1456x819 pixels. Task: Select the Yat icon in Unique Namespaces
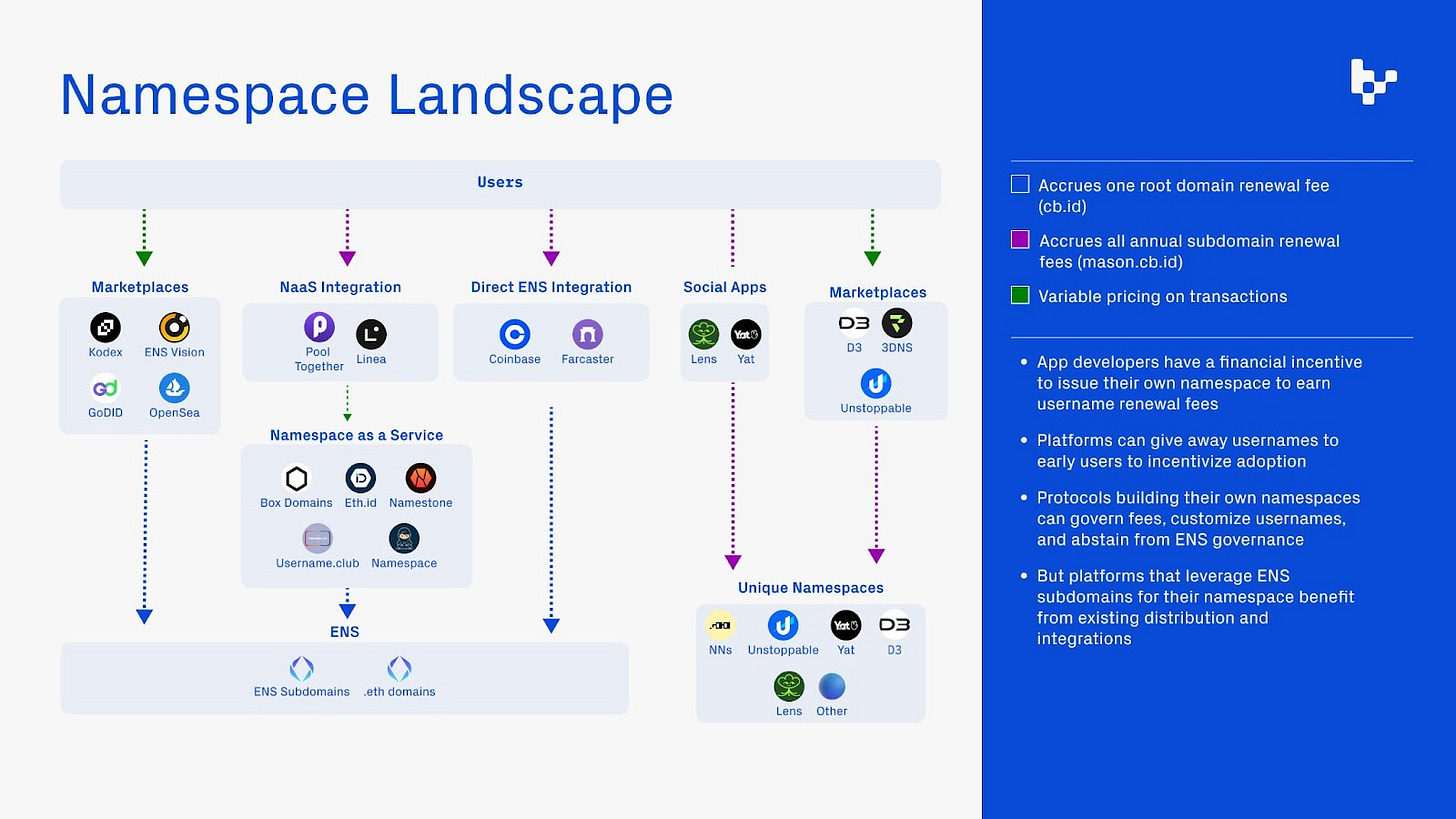846,625
